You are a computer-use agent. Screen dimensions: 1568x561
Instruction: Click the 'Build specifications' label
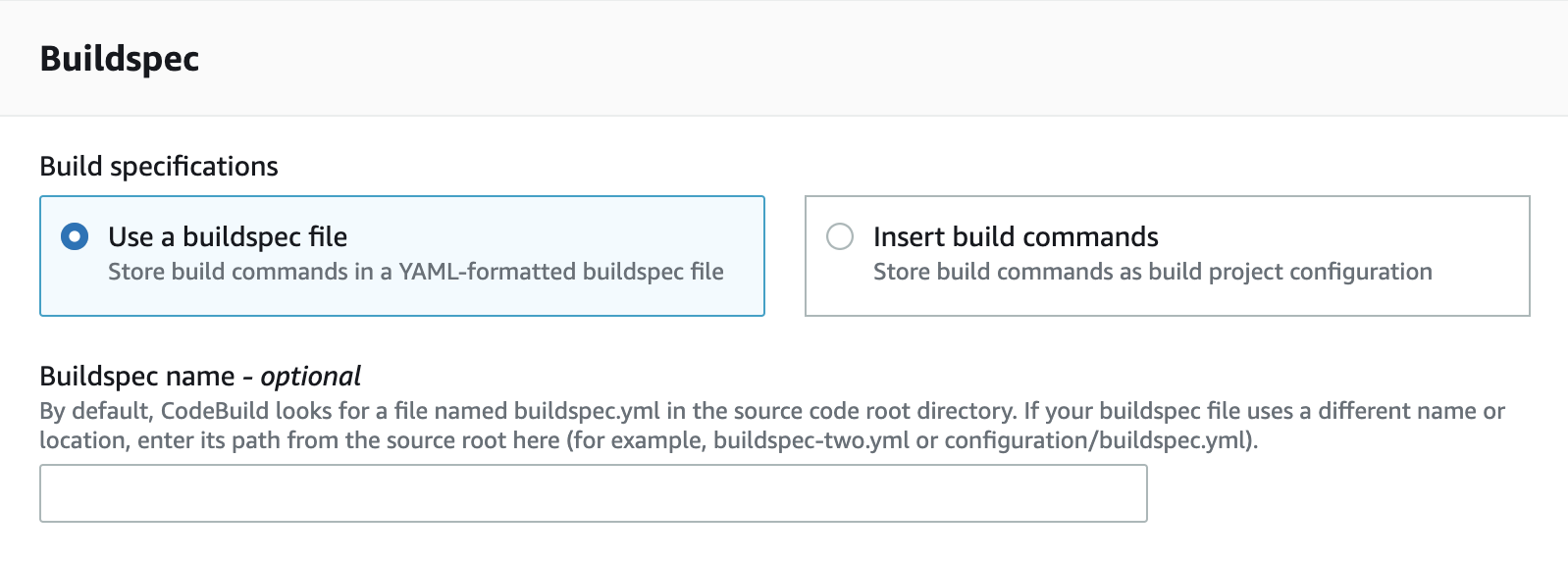tap(159, 167)
